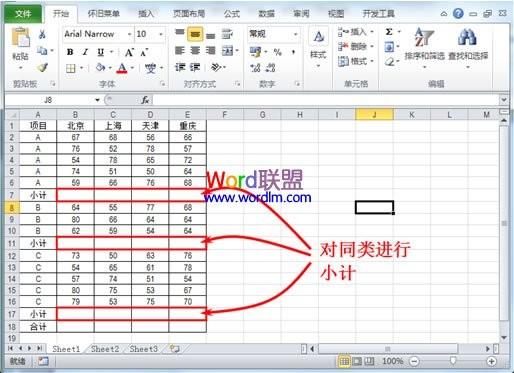This screenshot has height=373, width=514.
Task: Open Find and Select (查找和选择)
Action: click(467, 48)
